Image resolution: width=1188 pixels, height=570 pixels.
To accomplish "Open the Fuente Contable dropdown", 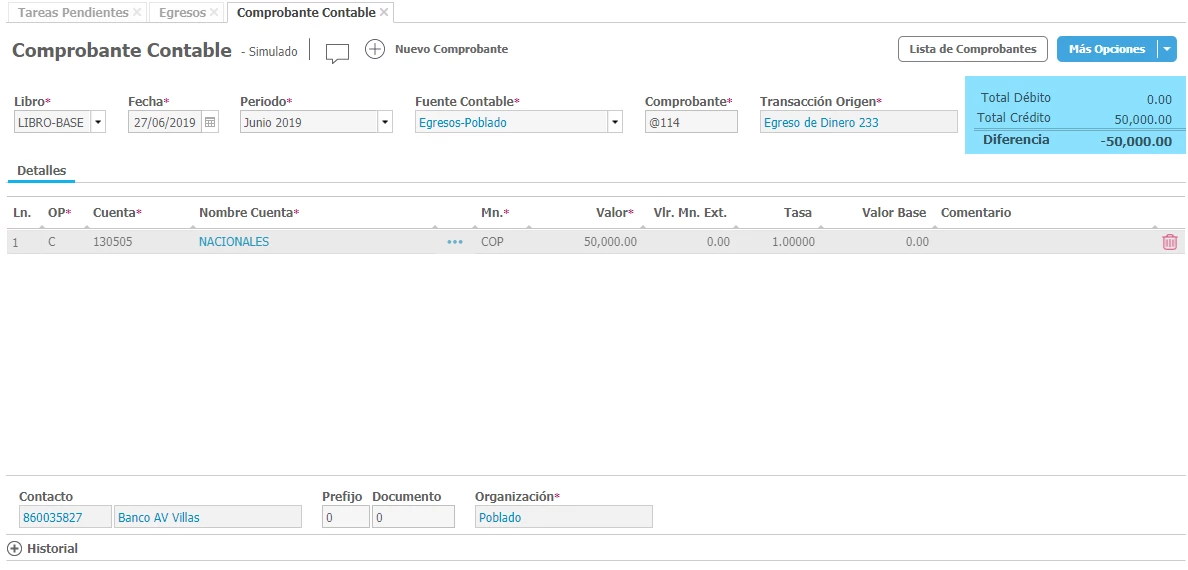I will tap(615, 122).
